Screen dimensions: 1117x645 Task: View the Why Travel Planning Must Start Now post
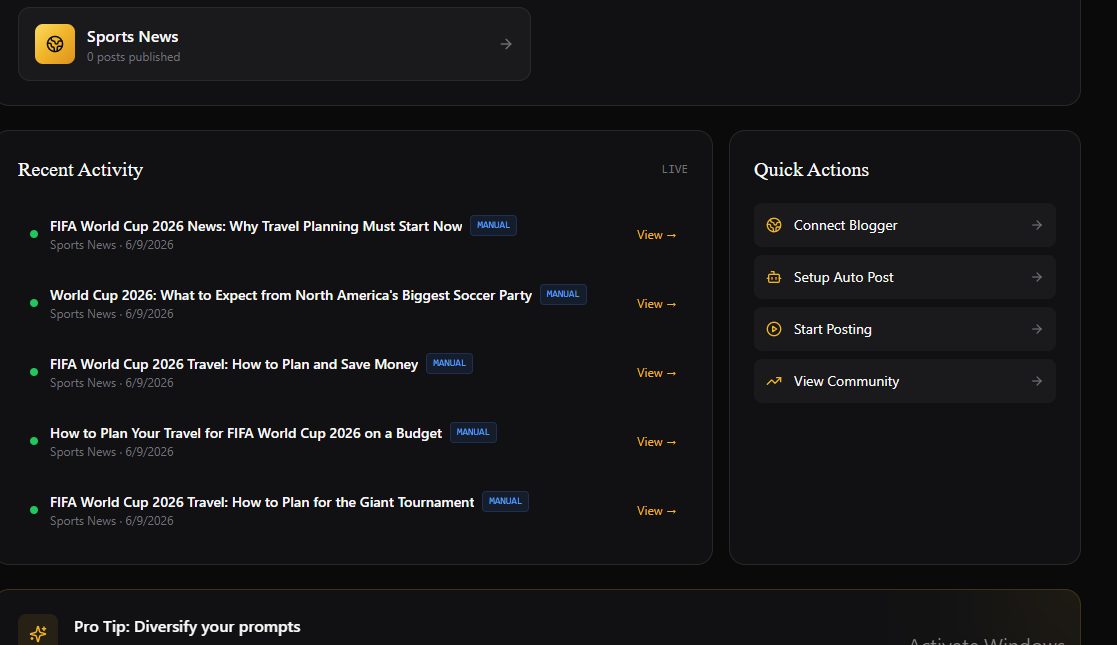click(656, 234)
